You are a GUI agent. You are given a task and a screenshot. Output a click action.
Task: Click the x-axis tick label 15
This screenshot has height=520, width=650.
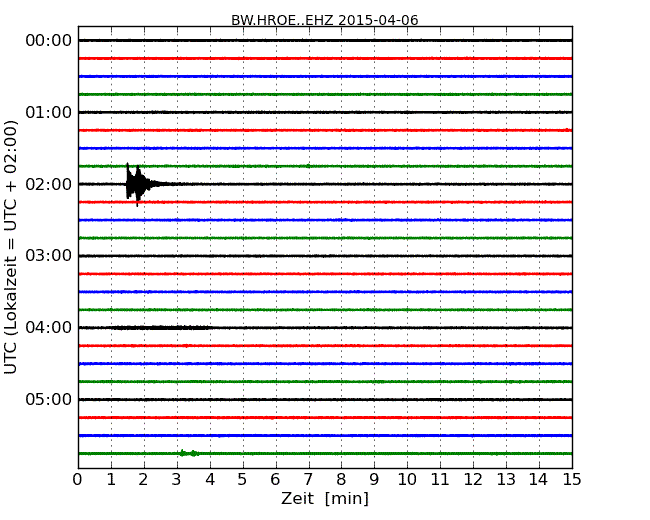(572, 479)
